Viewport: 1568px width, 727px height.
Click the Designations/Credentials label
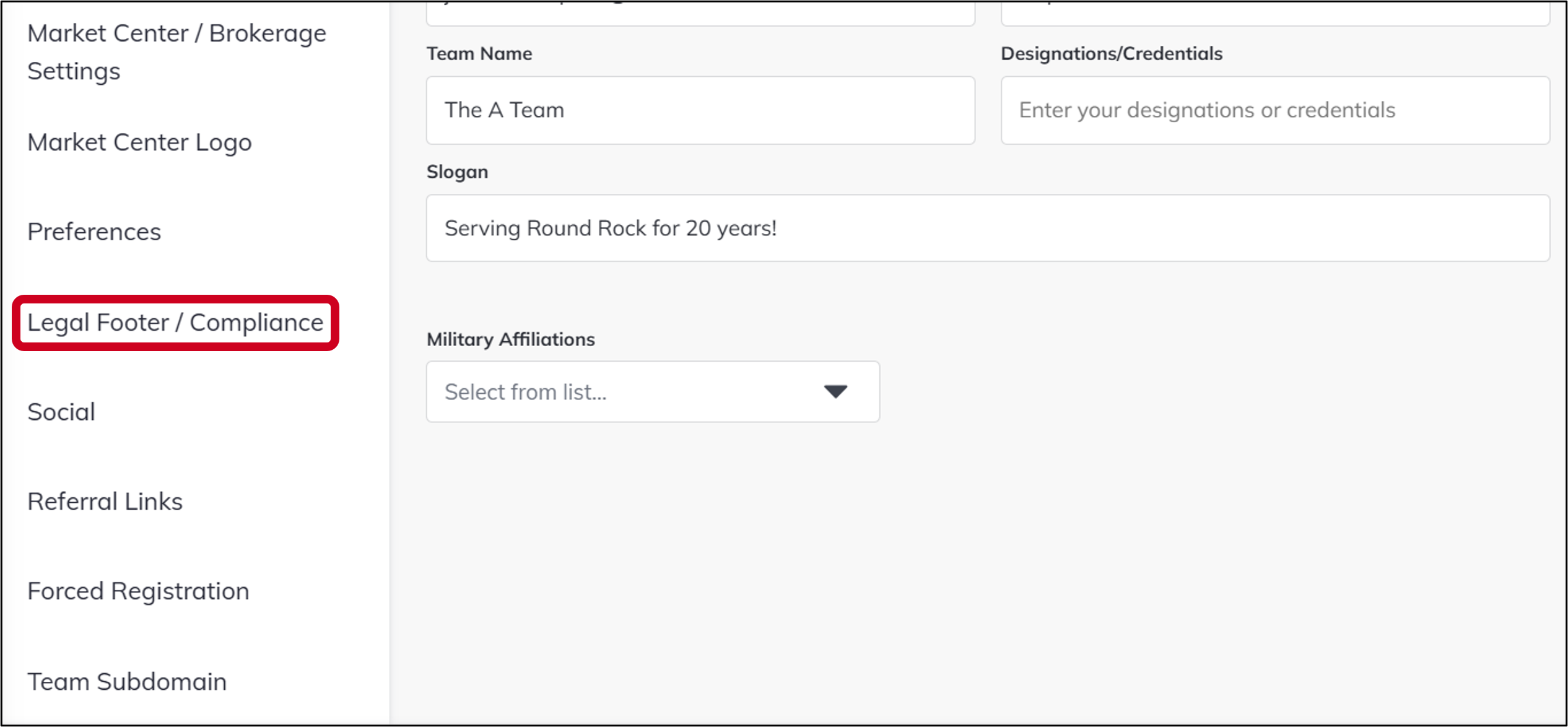(x=1112, y=54)
